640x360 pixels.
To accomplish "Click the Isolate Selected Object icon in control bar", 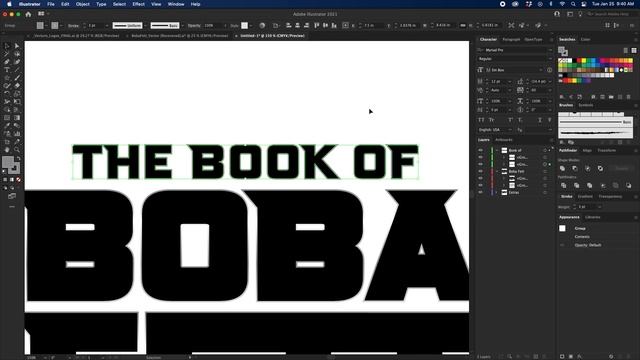I will pos(511,25).
